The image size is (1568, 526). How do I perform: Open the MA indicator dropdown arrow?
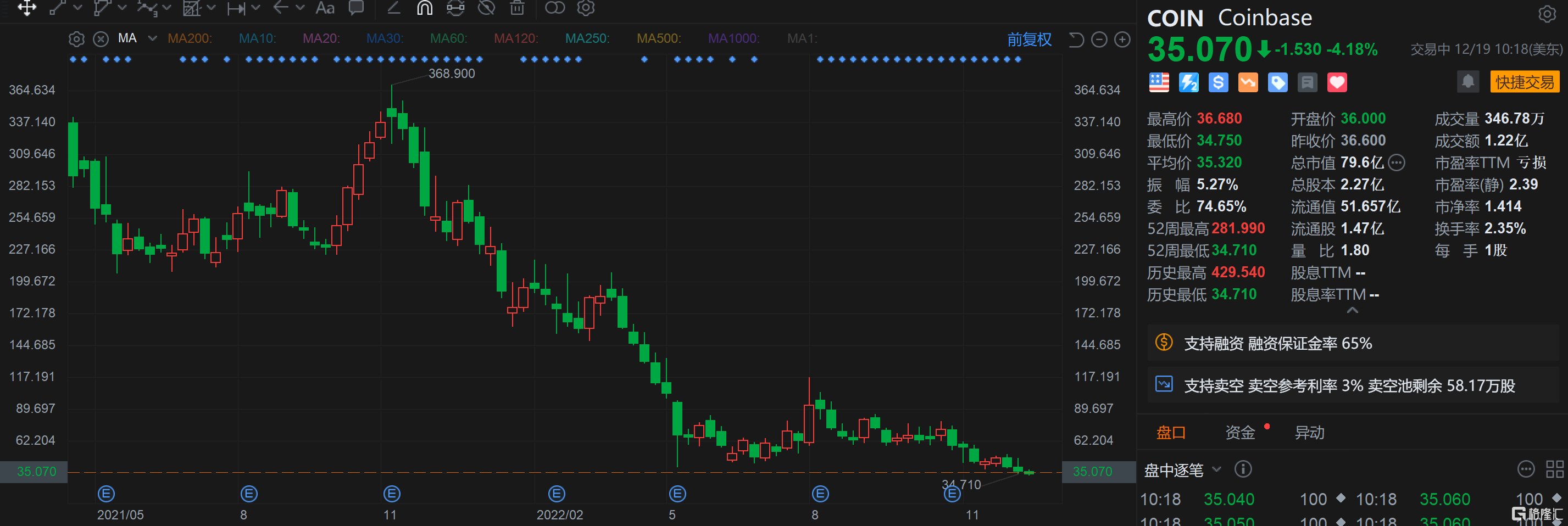pyautogui.click(x=151, y=38)
